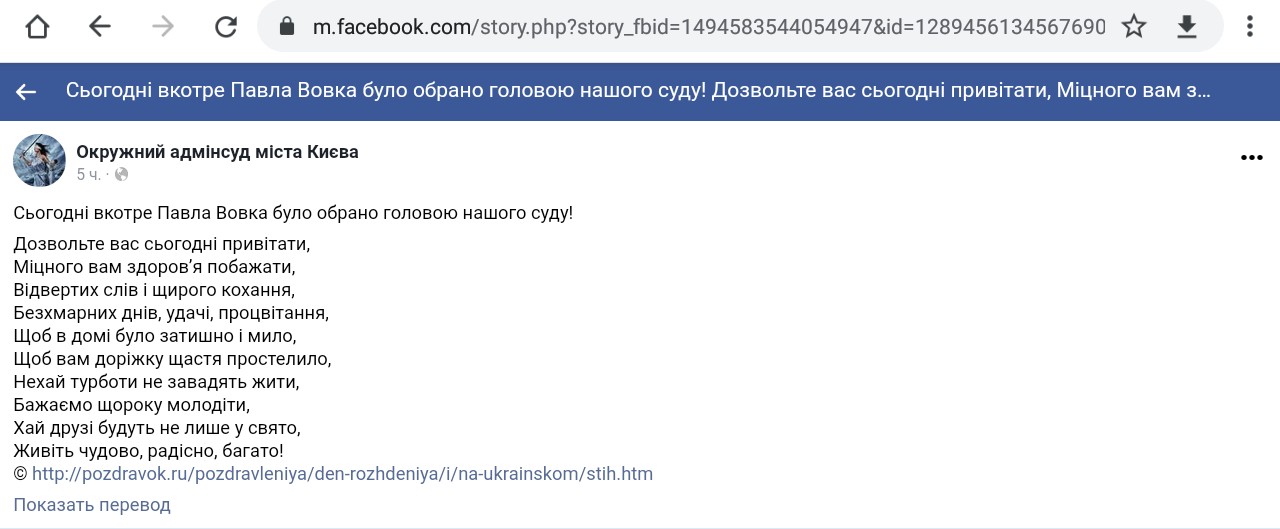
Task: Click the first post line about Павла Вовка
Action: coord(293,213)
